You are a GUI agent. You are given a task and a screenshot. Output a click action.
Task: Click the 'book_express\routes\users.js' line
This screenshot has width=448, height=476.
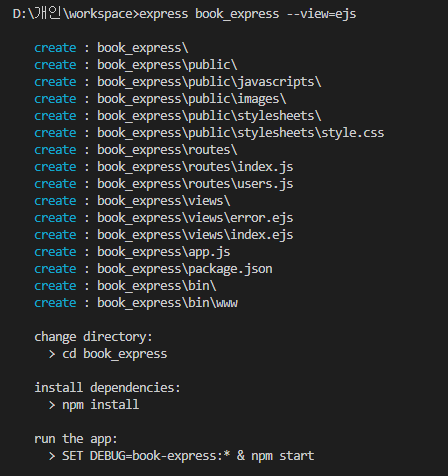(164, 184)
